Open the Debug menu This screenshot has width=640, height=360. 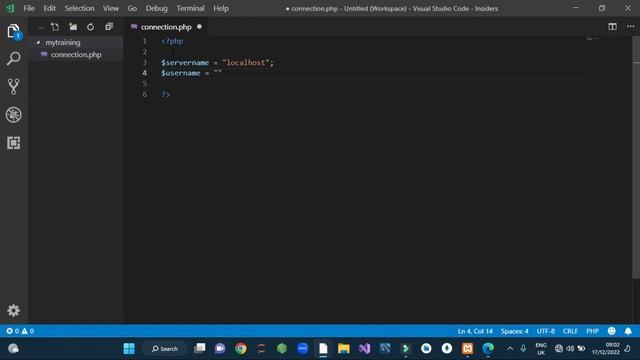pos(156,8)
